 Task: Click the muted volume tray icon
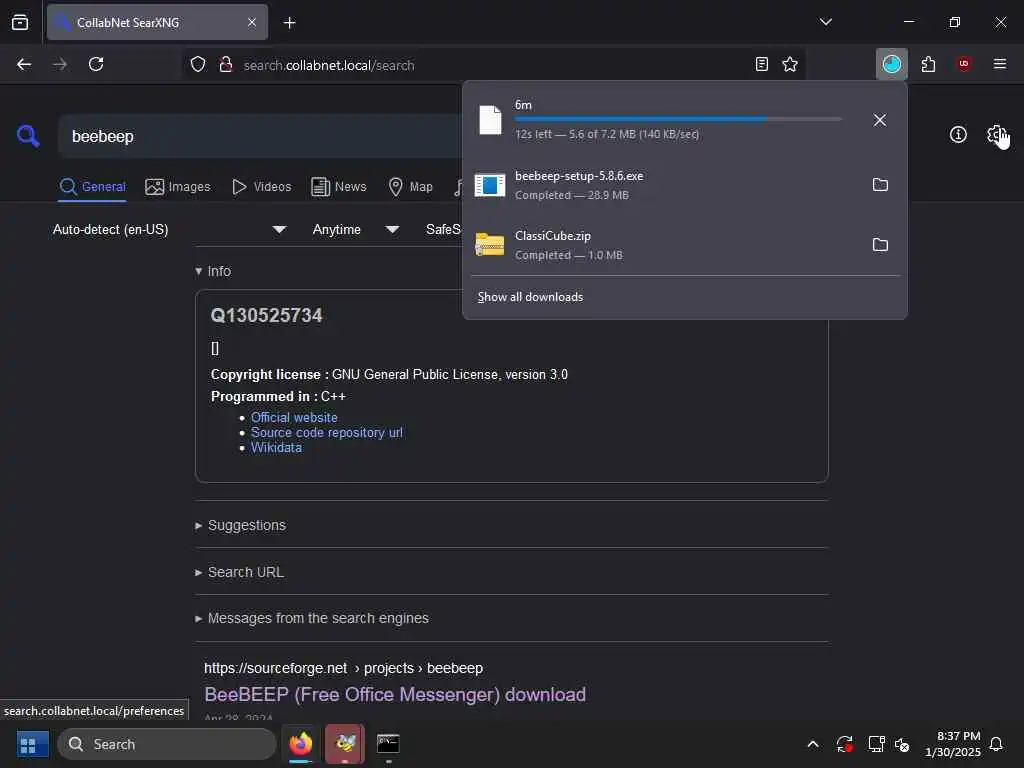pos(903,744)
